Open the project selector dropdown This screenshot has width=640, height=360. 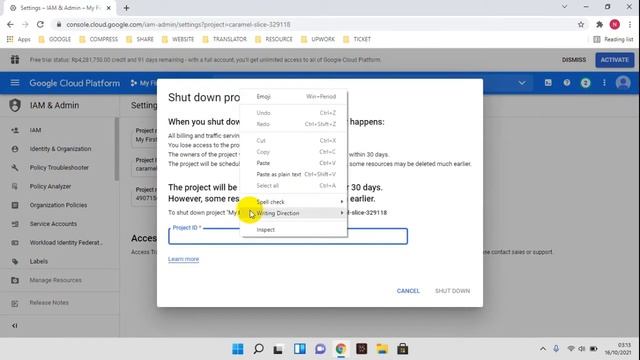tap(144, 83)
